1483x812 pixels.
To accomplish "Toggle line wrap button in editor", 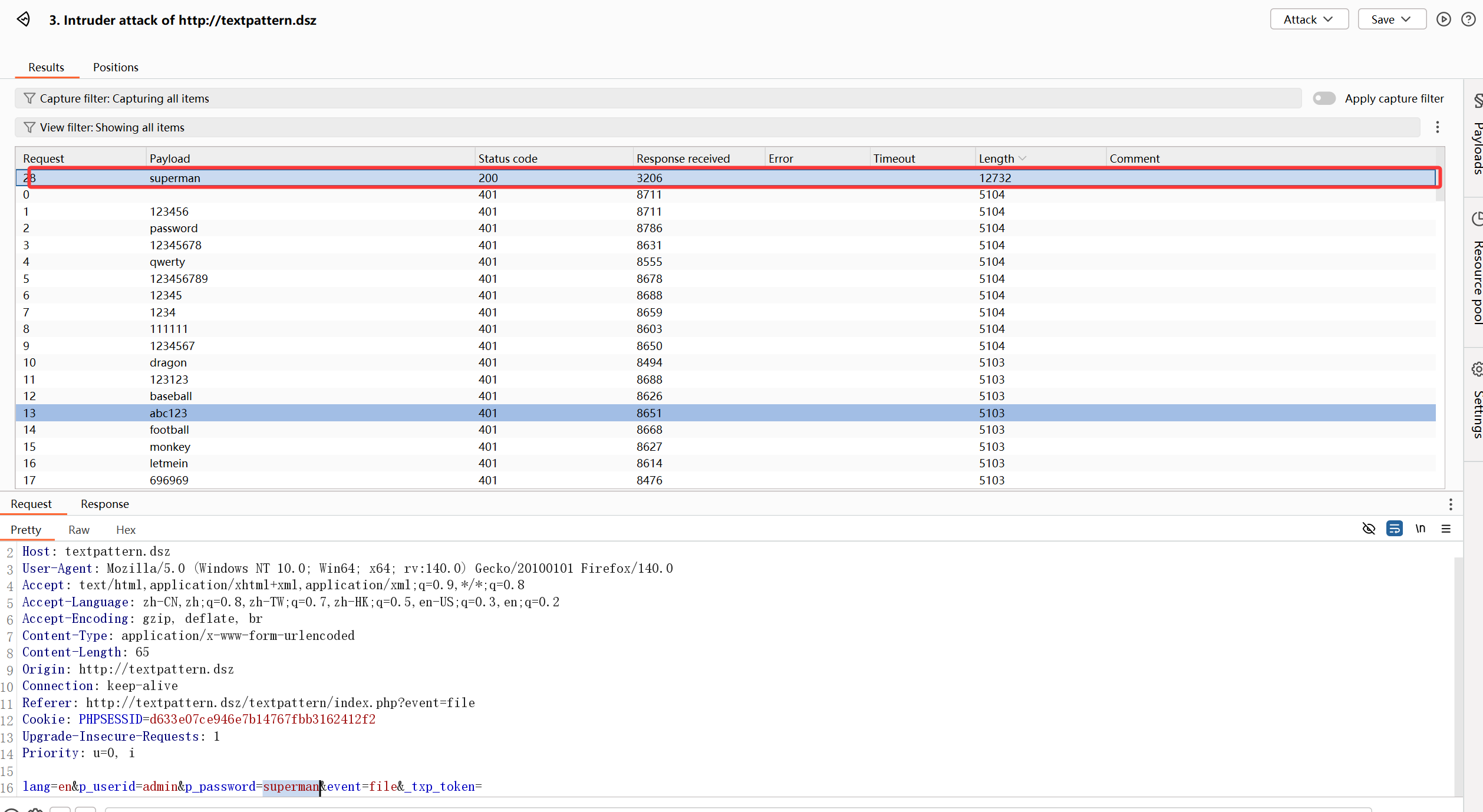I will point(1395,529).
